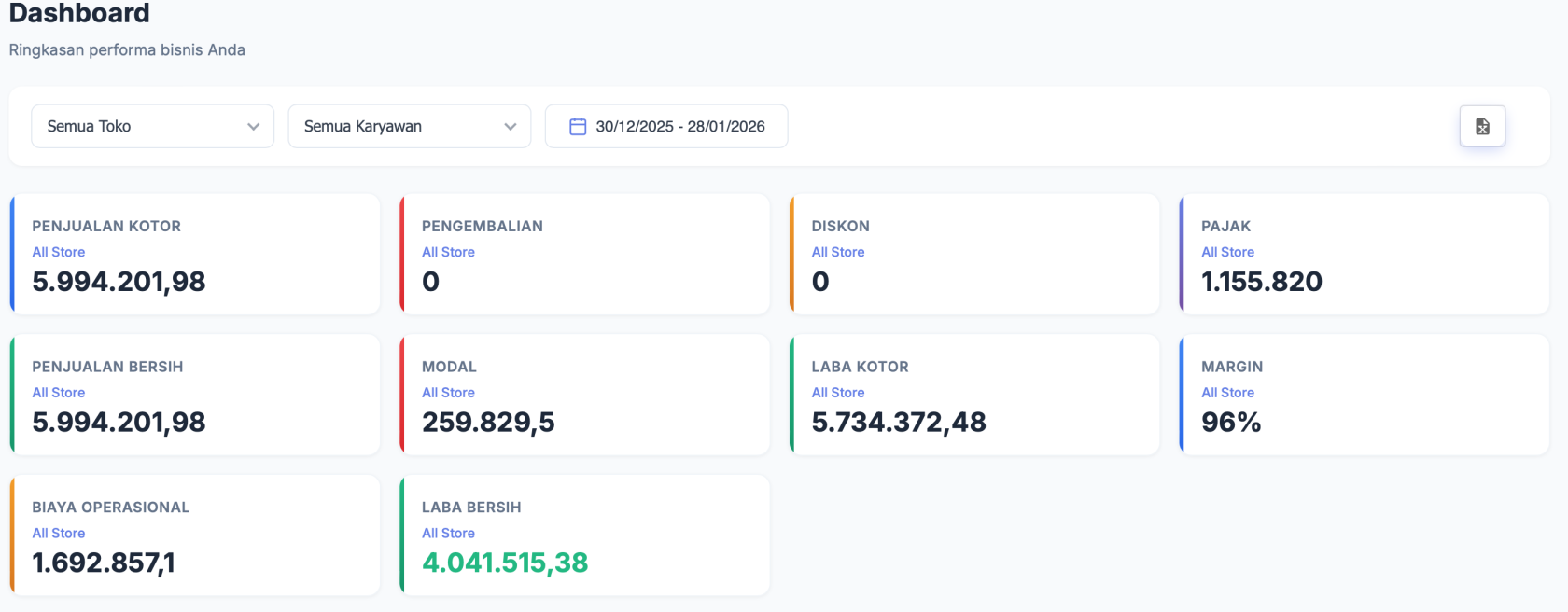Click the Modal value 259.829,5
The image size is (1568, 612).
488,423
